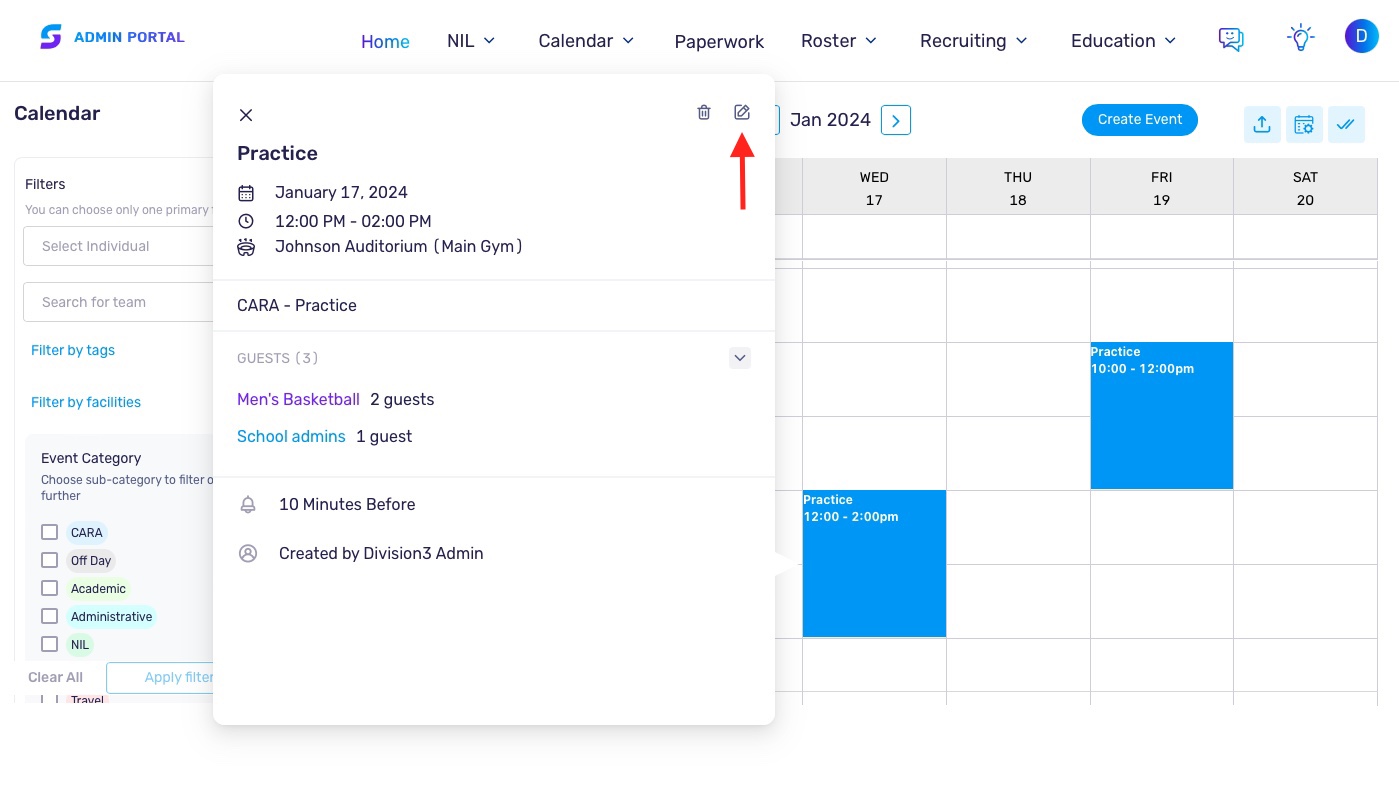This screenshot has width=1399, height=790.
Task: Open the NIL dropdown menu
Action: click(471, 41)
